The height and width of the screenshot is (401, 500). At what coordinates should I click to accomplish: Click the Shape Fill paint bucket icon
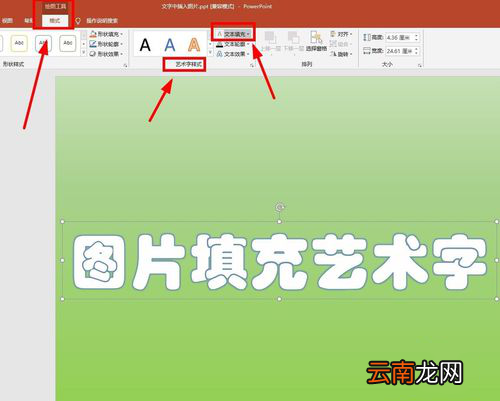(x=93, y=34)
